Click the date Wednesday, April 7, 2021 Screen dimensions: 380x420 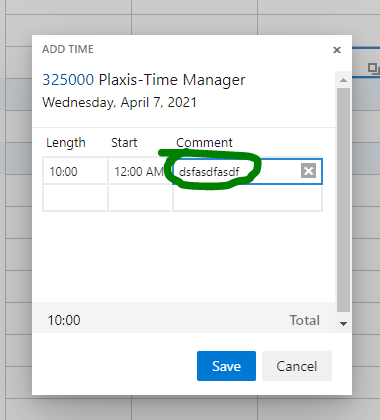pyautogui.click(x=119, y=102)
